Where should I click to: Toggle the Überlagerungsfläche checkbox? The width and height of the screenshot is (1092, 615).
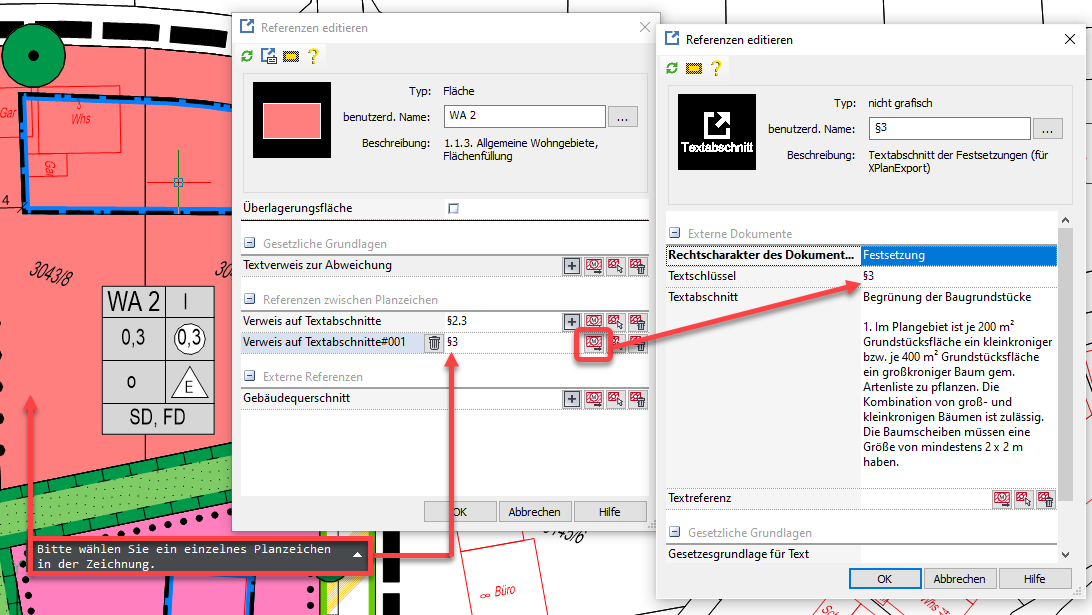pos(453,208)
